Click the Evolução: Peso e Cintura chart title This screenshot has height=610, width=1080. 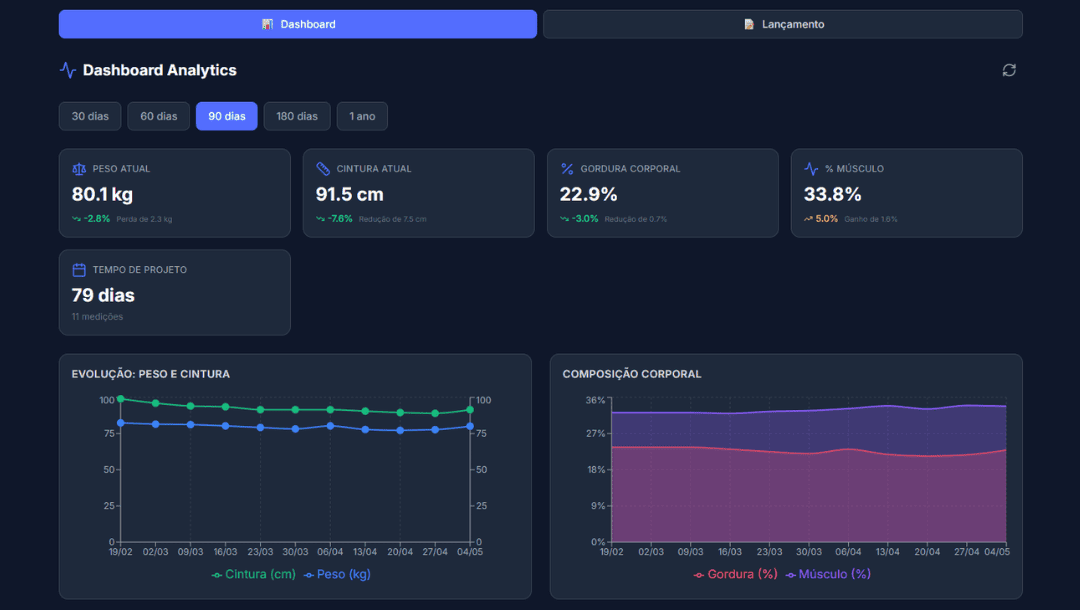[151, 374]
